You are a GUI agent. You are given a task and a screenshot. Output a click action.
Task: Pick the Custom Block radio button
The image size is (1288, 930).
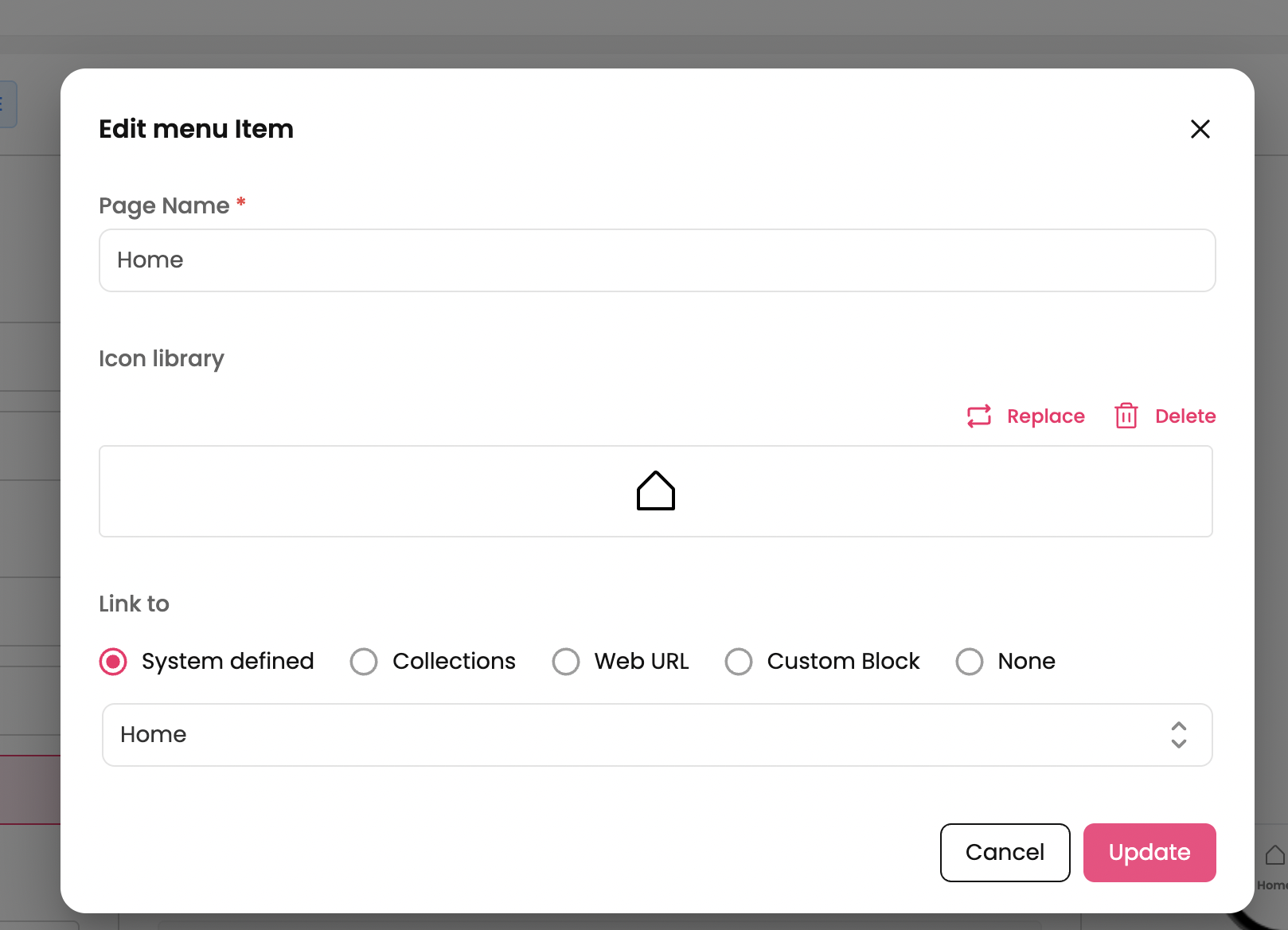point(739,662)
